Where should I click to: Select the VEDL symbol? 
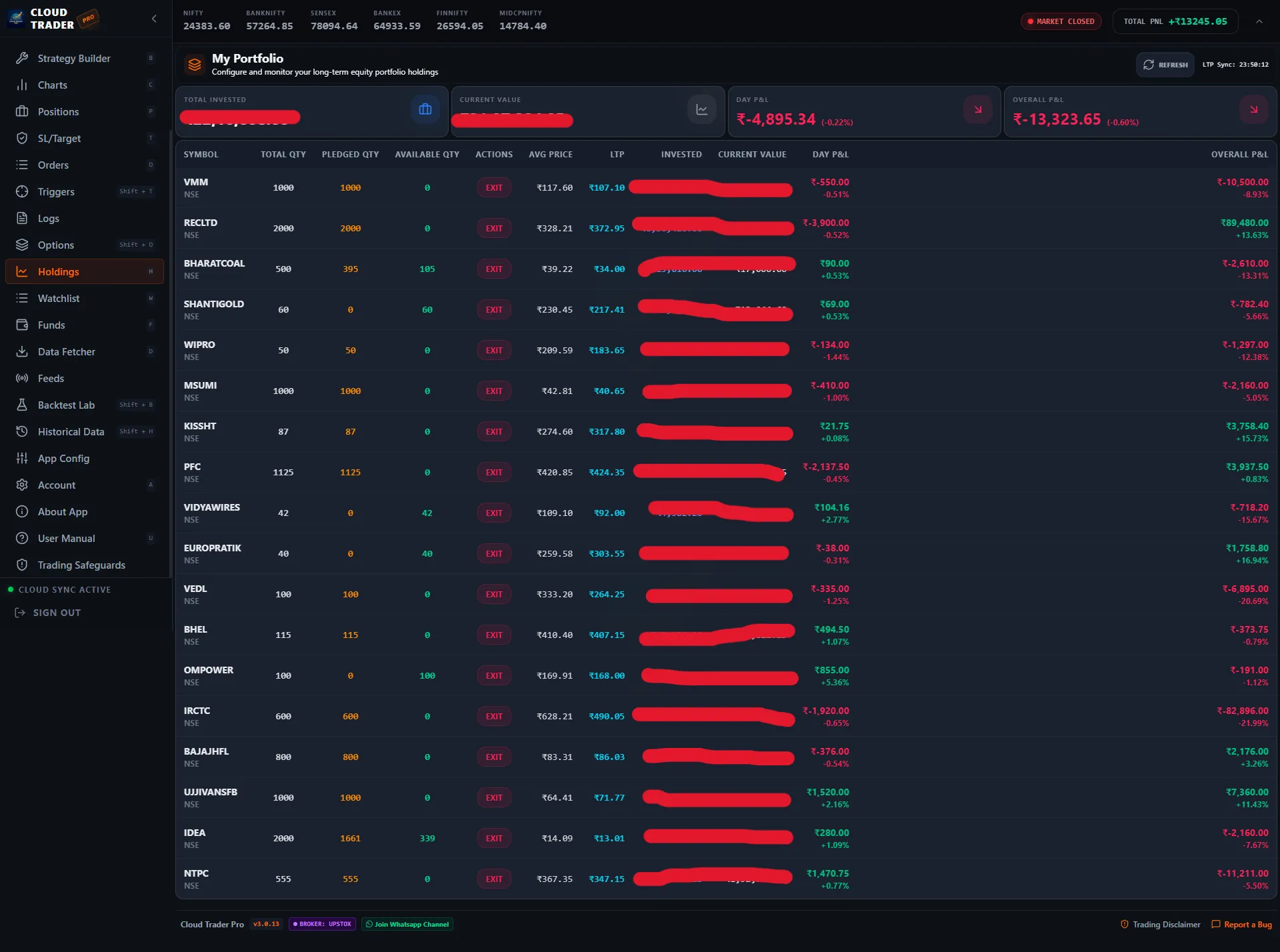[x=195, y=589]
